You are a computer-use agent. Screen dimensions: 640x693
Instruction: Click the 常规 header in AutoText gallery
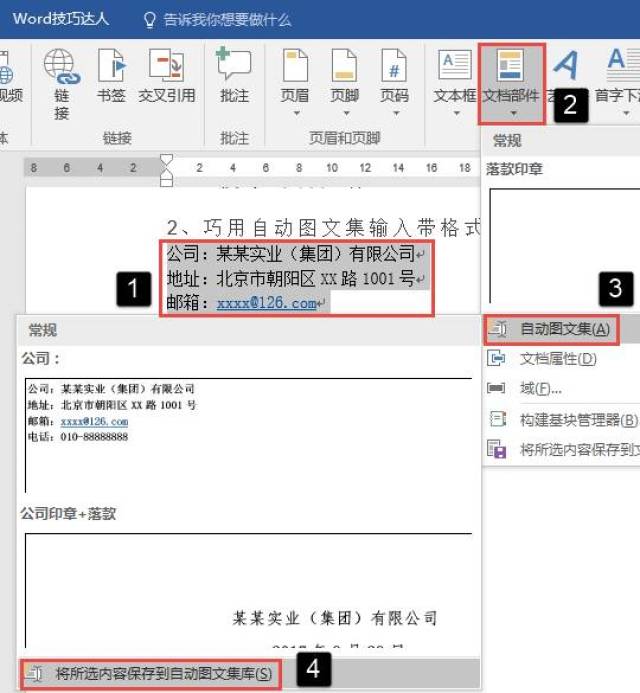(42, 331)
